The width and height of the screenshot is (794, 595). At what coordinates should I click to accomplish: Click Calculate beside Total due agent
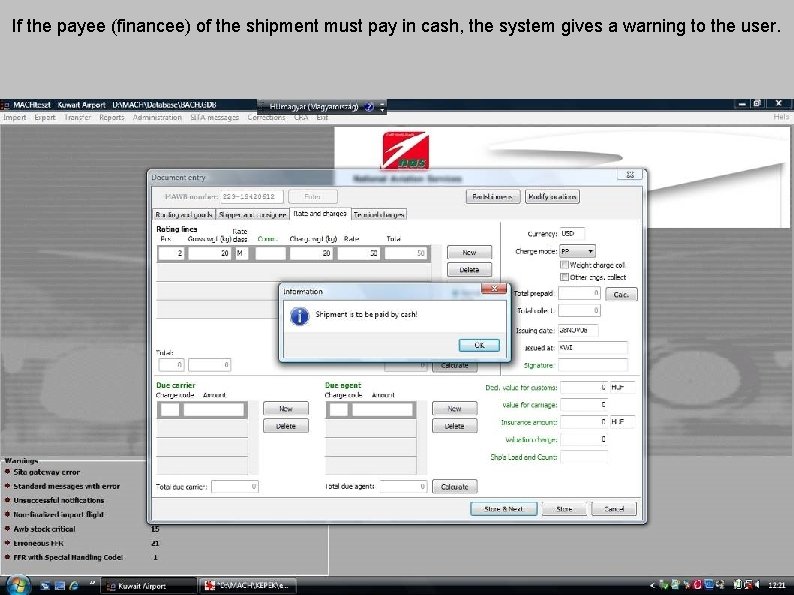pos(454,487)
